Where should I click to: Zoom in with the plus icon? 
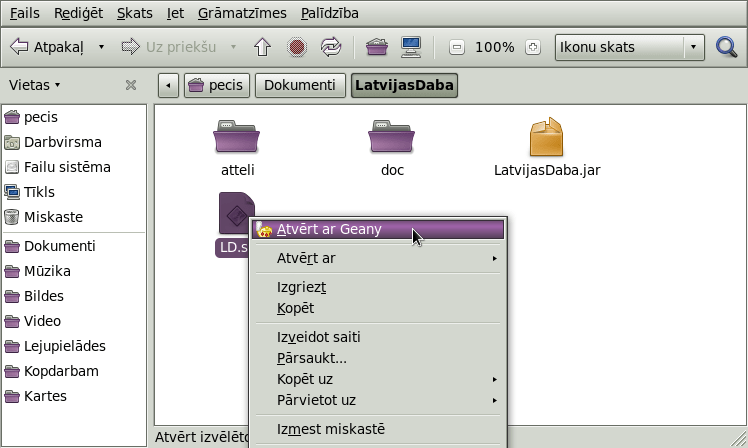click(533, 47)
